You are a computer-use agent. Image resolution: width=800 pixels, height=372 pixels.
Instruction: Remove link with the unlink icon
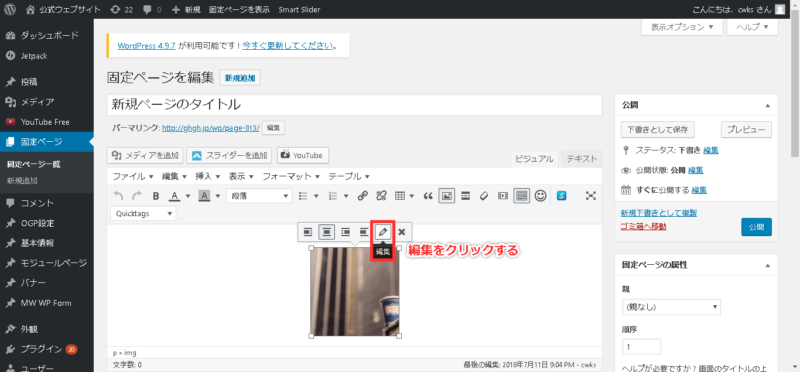point(381,195)
